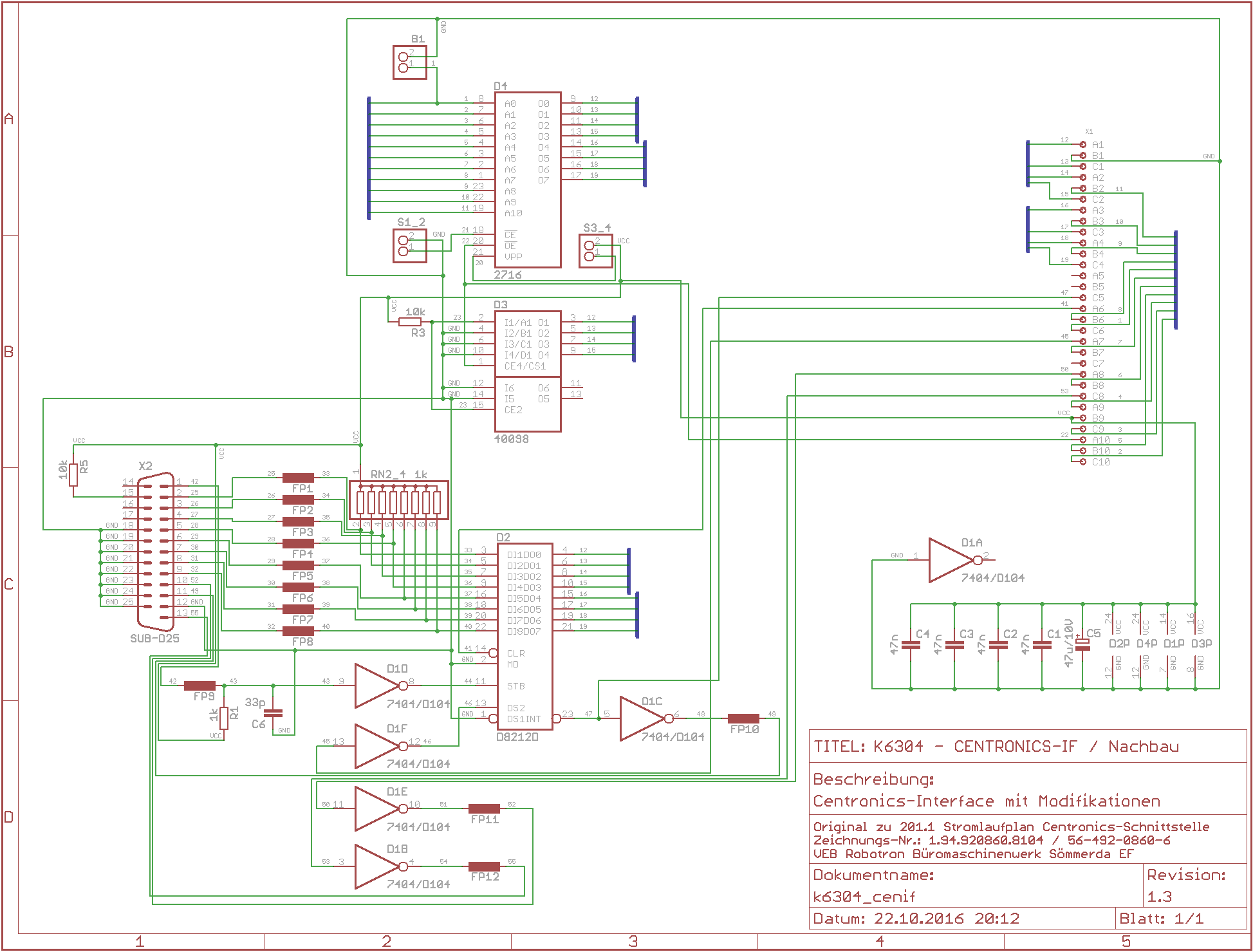Click the 'Datum: 22.10.2016 20:12' text
Screen dimensions: 1253x952
(x=916, y=919)
